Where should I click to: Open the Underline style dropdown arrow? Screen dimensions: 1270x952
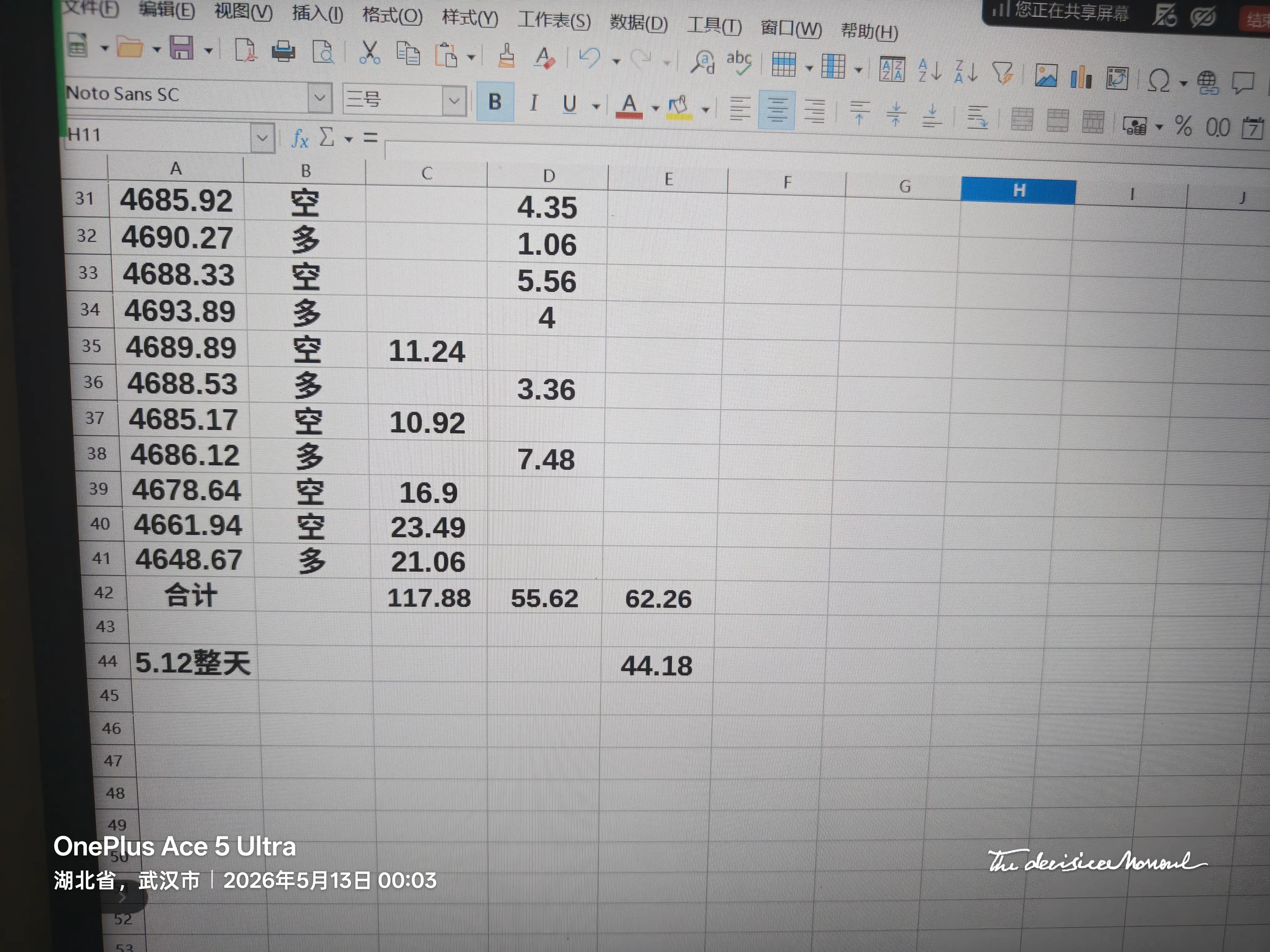click(x=596, y=106)
